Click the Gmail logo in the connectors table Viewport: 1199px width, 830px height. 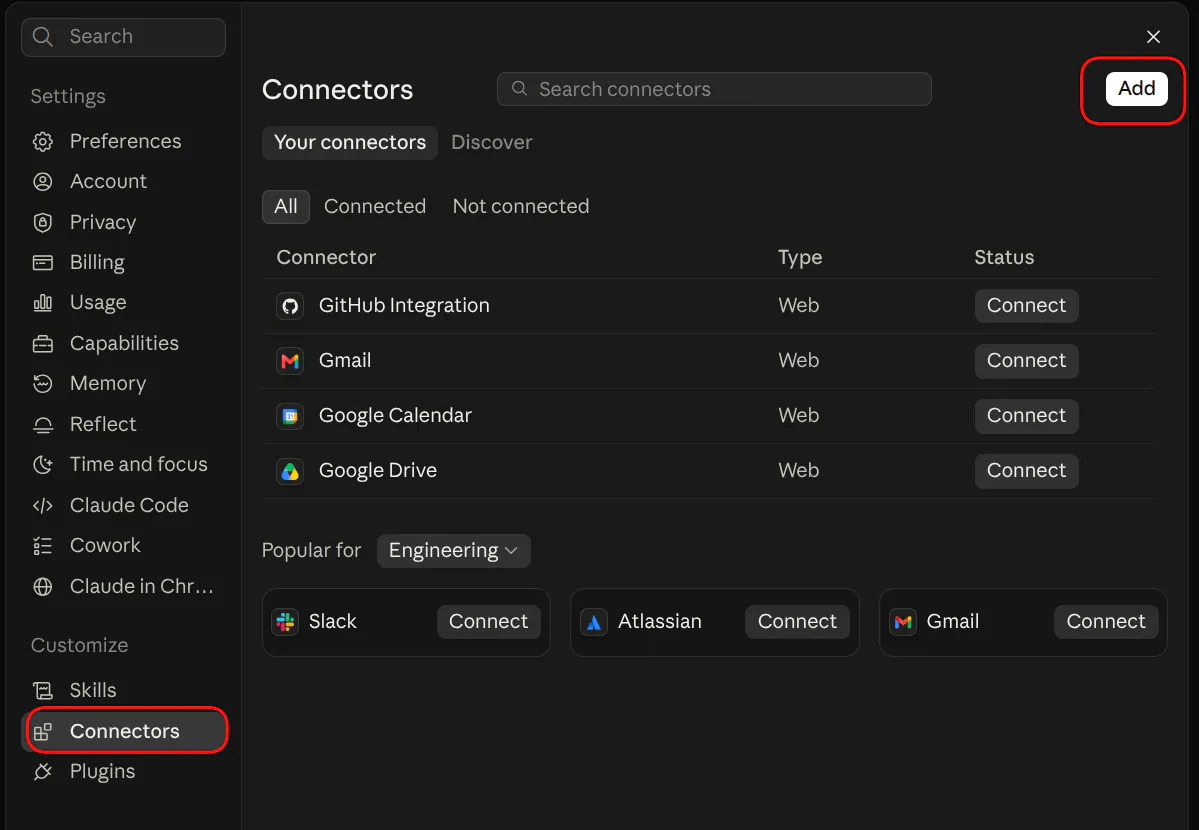[290, 361]
